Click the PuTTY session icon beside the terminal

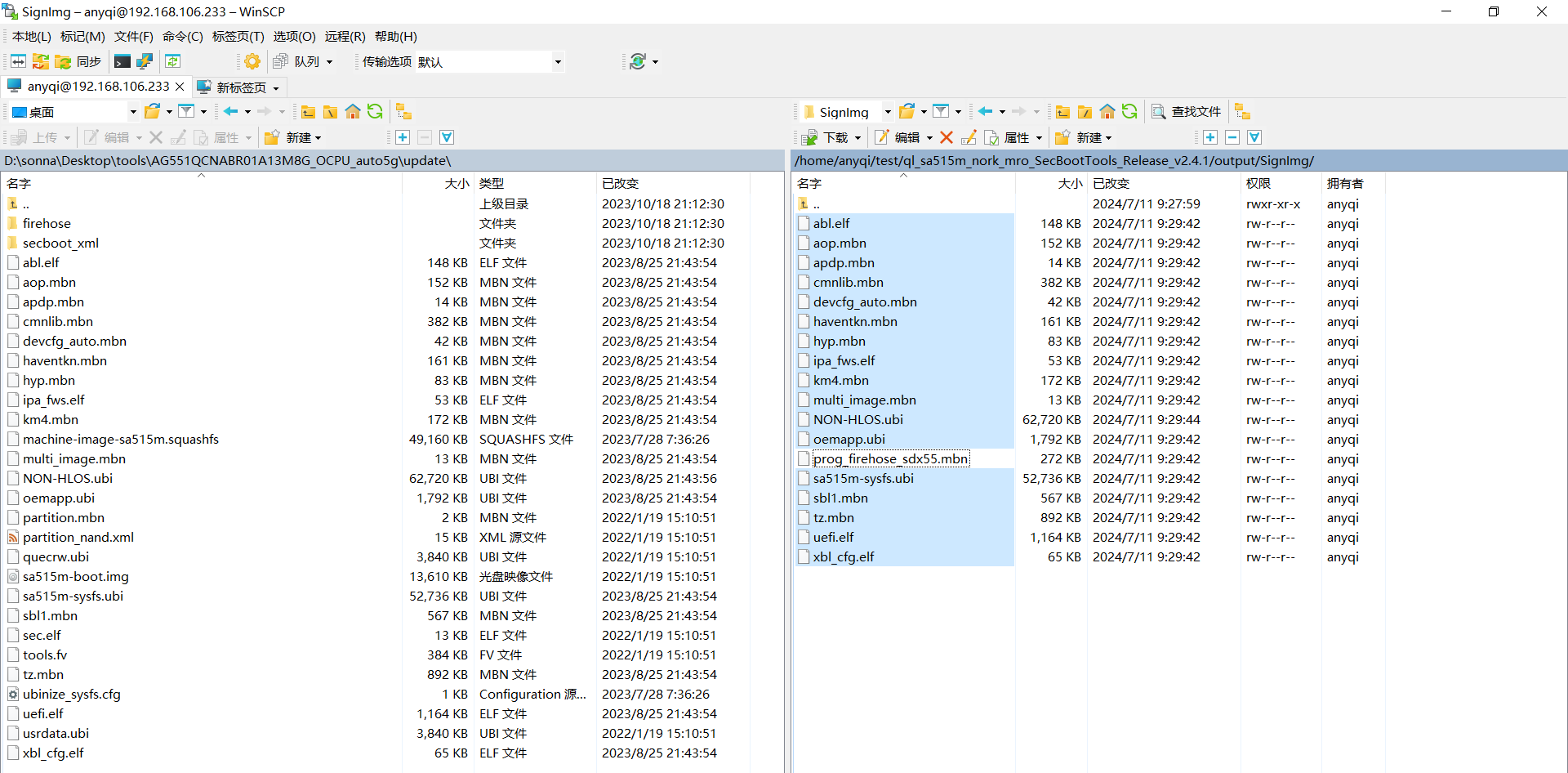[x=145, y=61]
